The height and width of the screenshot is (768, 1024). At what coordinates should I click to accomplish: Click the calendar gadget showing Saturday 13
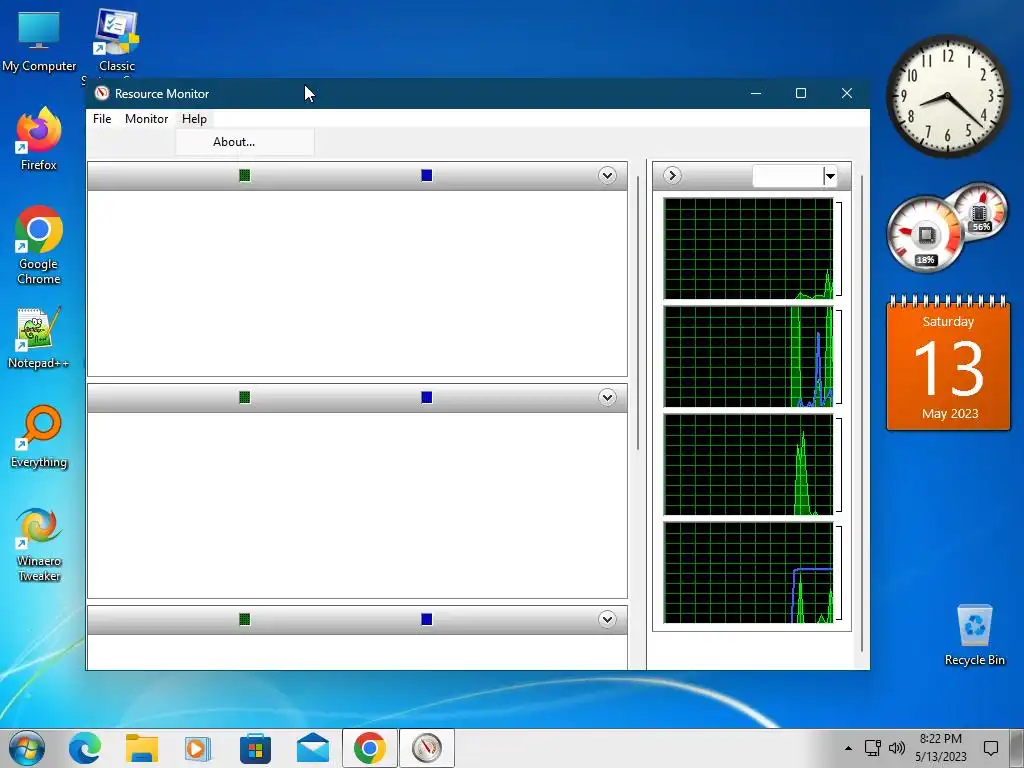coord(948,363)
